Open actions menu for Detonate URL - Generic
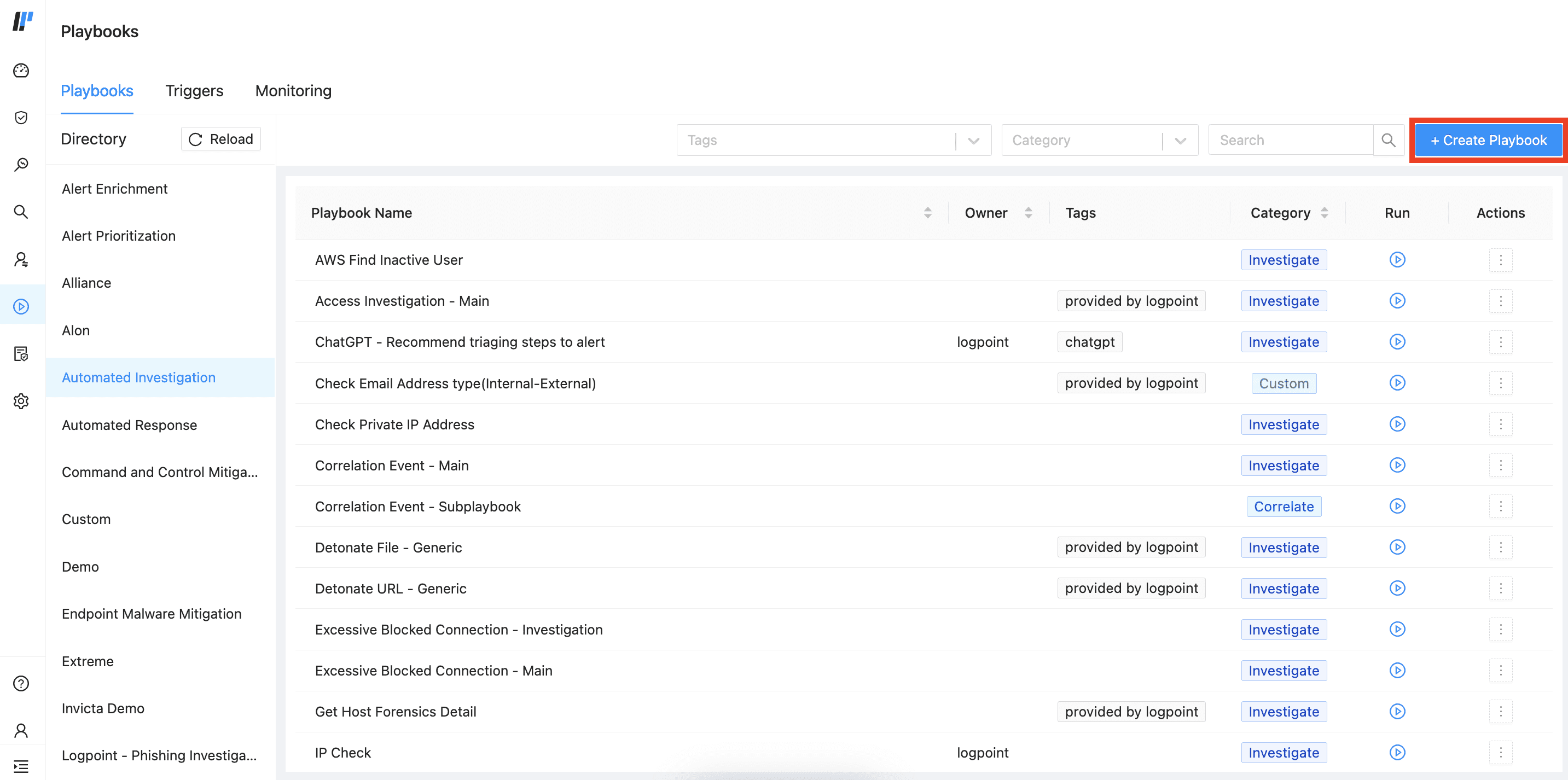The height and width of the screenshot is (780, 1568). coord(1501,589)
